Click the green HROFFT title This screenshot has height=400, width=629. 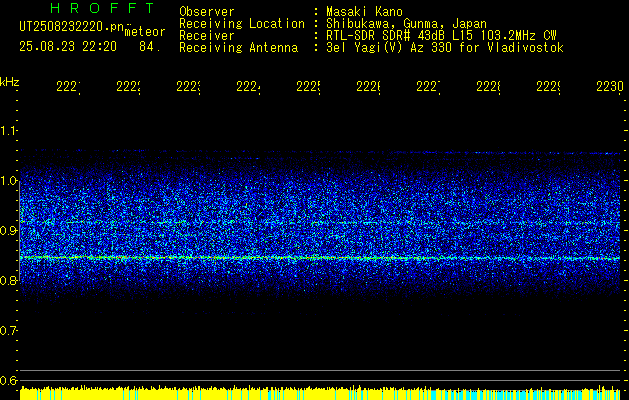[102, 8]
